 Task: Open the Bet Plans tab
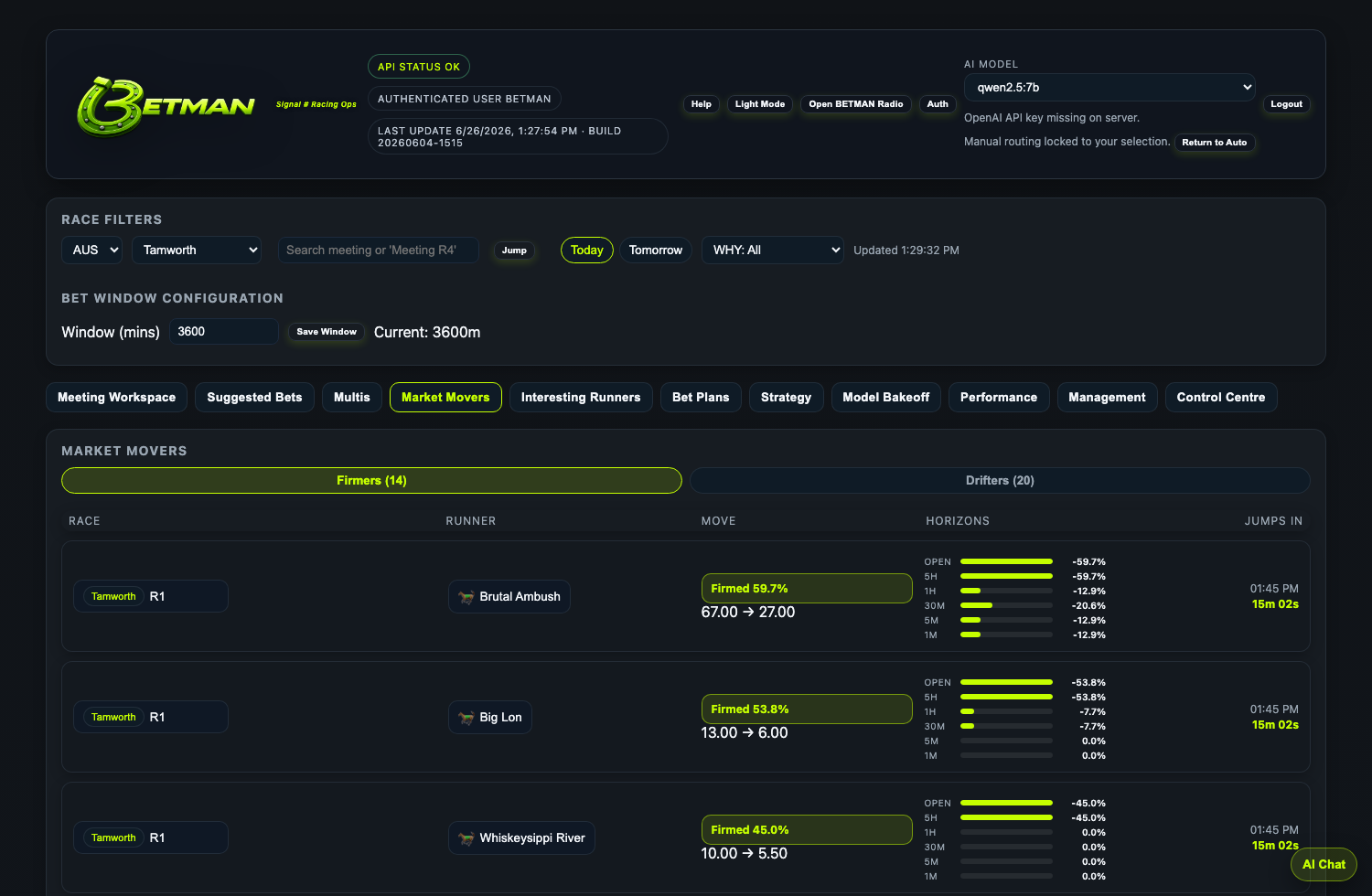click(x=701, y=397)
